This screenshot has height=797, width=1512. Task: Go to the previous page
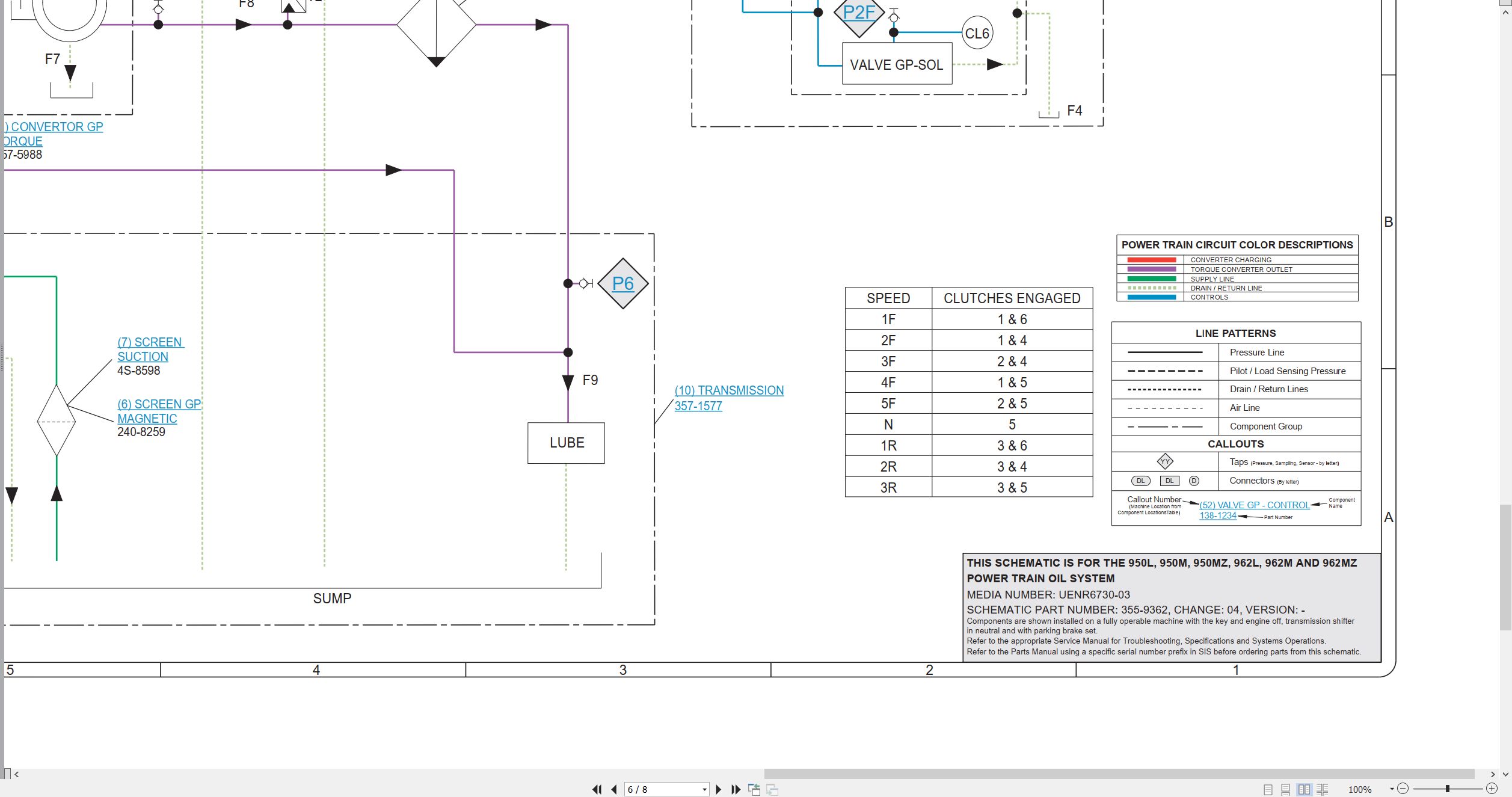click(x=614, y=789)
